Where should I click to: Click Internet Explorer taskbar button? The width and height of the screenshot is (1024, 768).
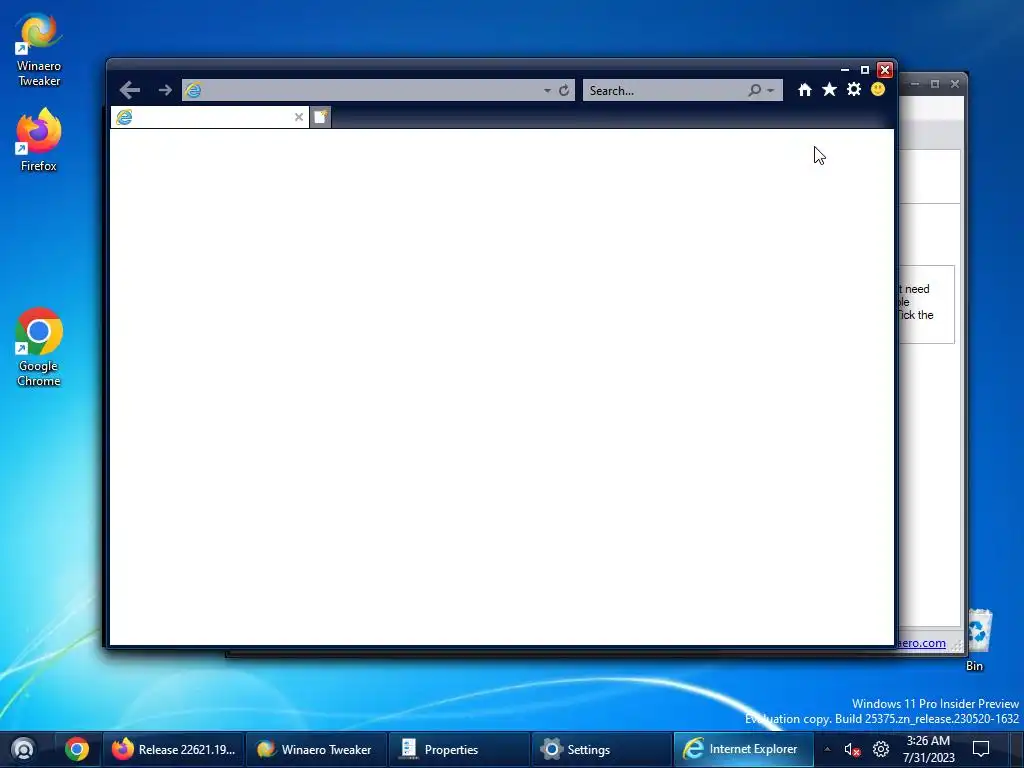click(x=744, y=749)
